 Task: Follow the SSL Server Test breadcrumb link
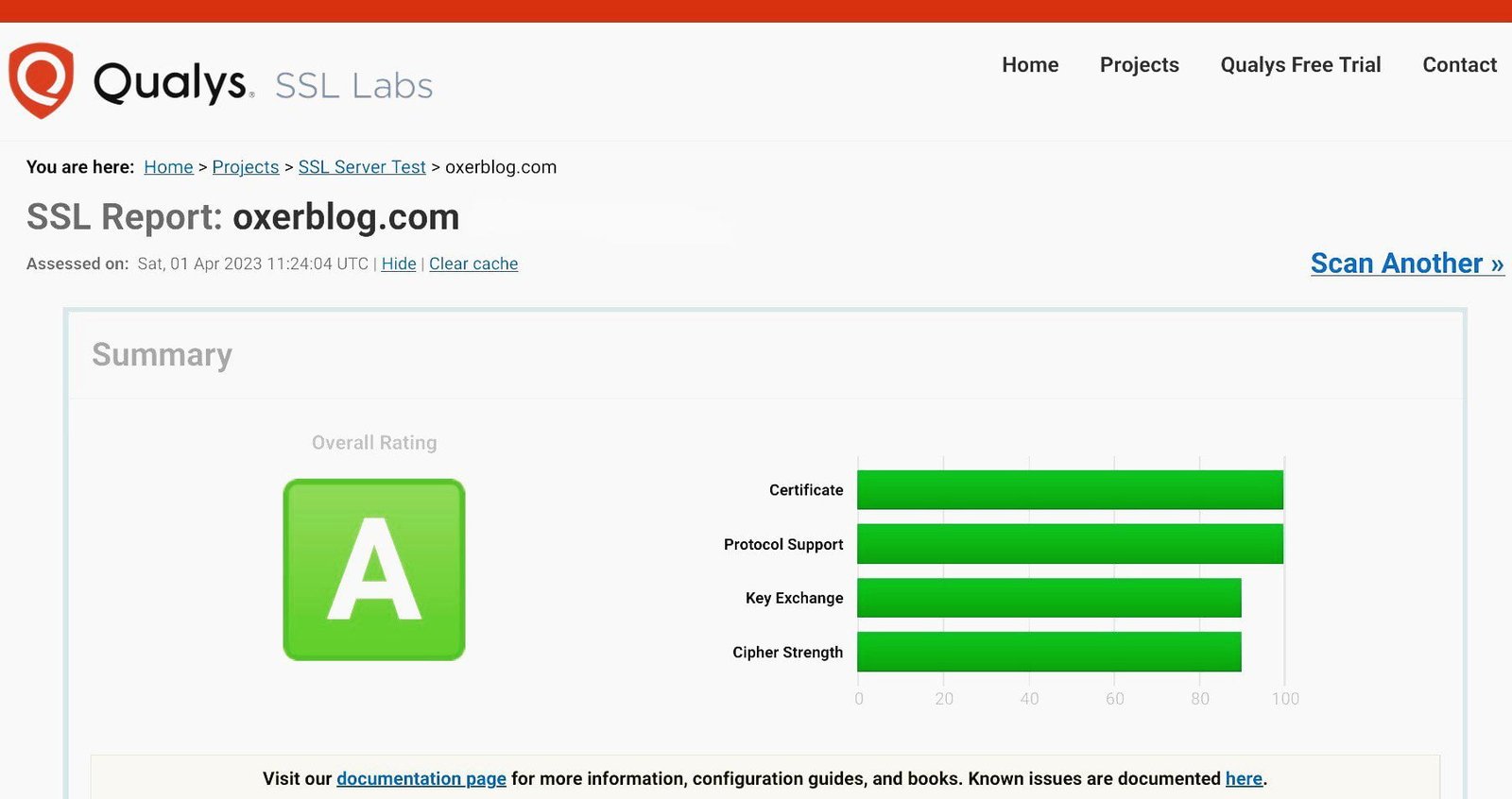(362, 167)
